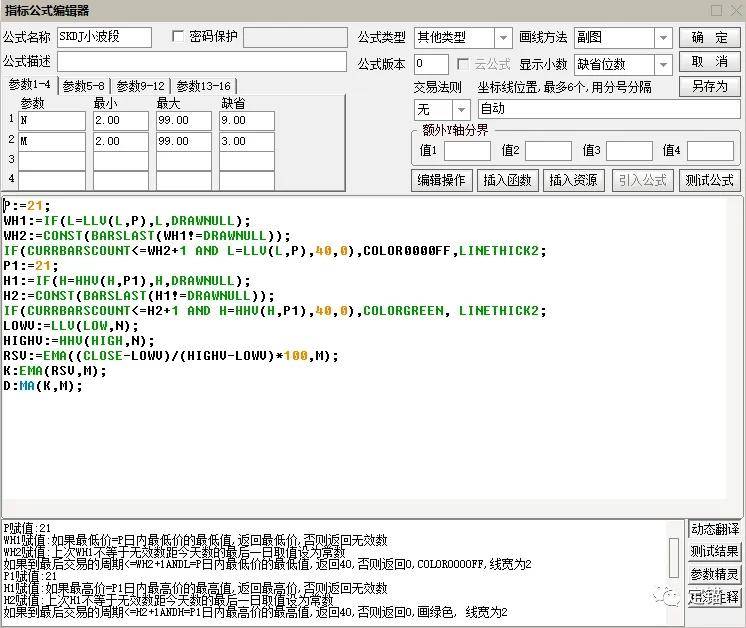746x628 pixels.
Task: Click 测试公式 button
Action: tap(709, 180)
